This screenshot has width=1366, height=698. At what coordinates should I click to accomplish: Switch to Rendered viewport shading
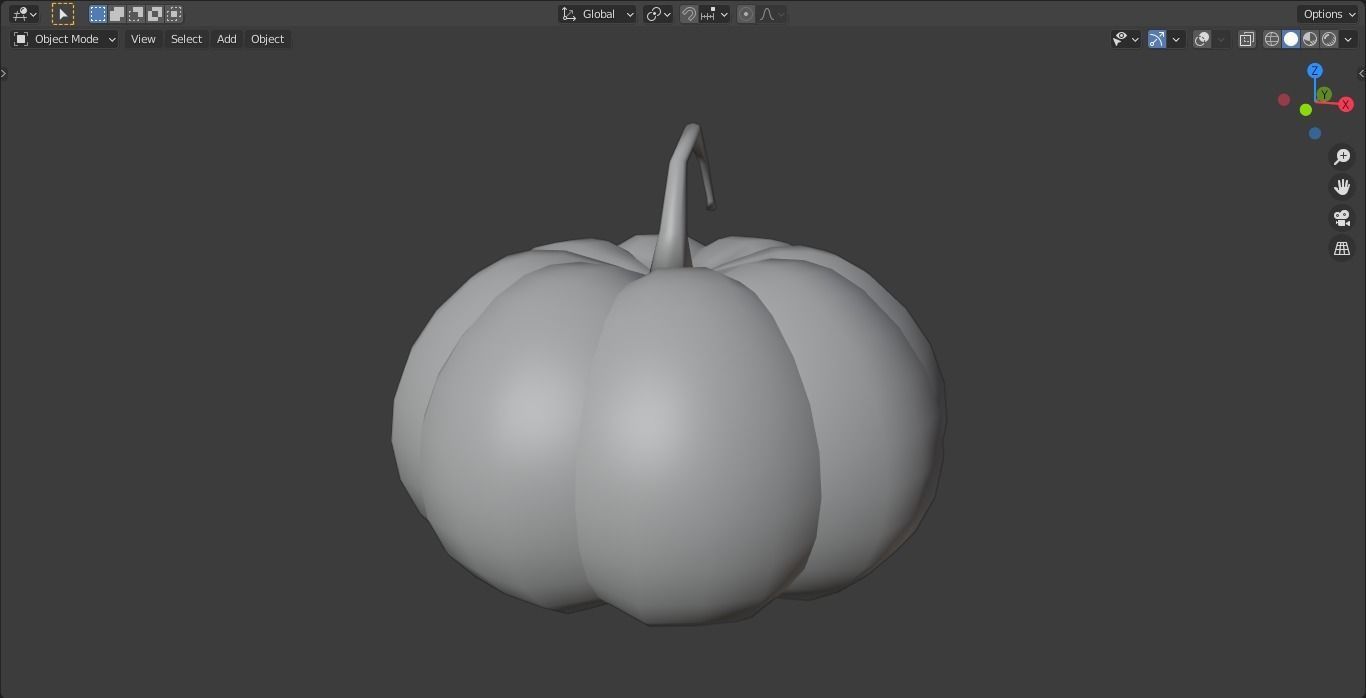tap(1329, 39)
